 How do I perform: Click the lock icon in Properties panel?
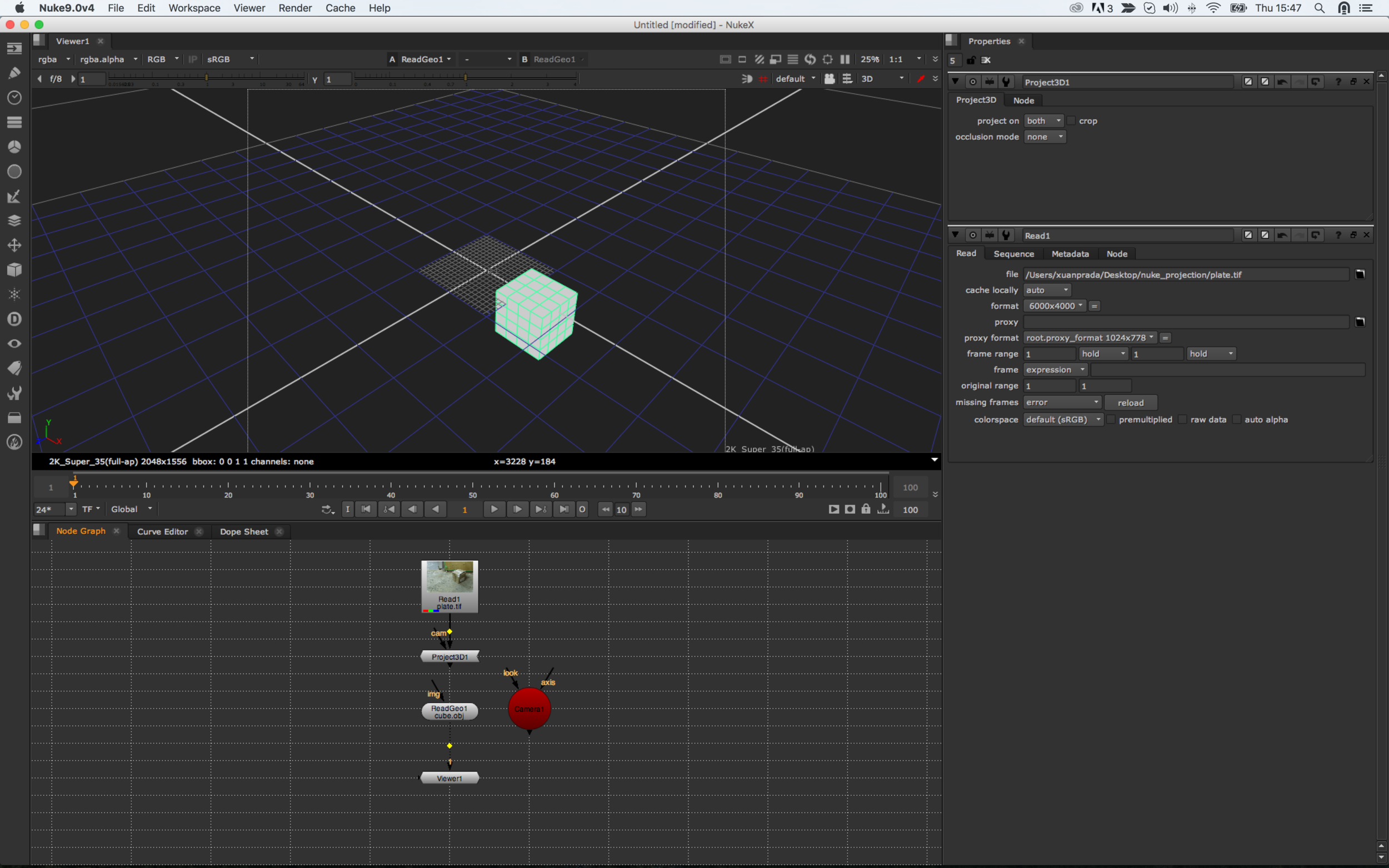(971, 61)
